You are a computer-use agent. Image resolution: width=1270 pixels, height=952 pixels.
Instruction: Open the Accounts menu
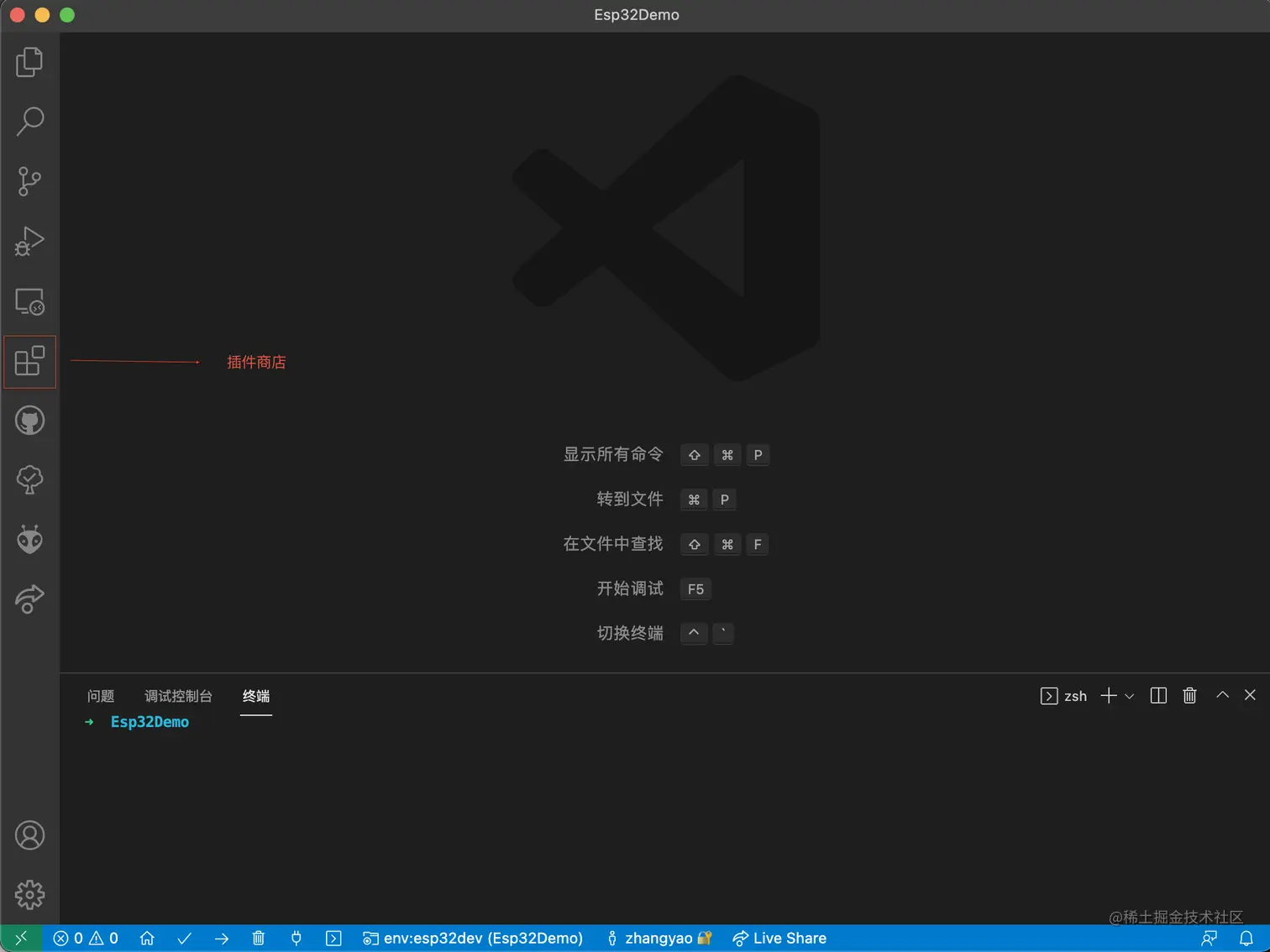(x=29, y=835)
